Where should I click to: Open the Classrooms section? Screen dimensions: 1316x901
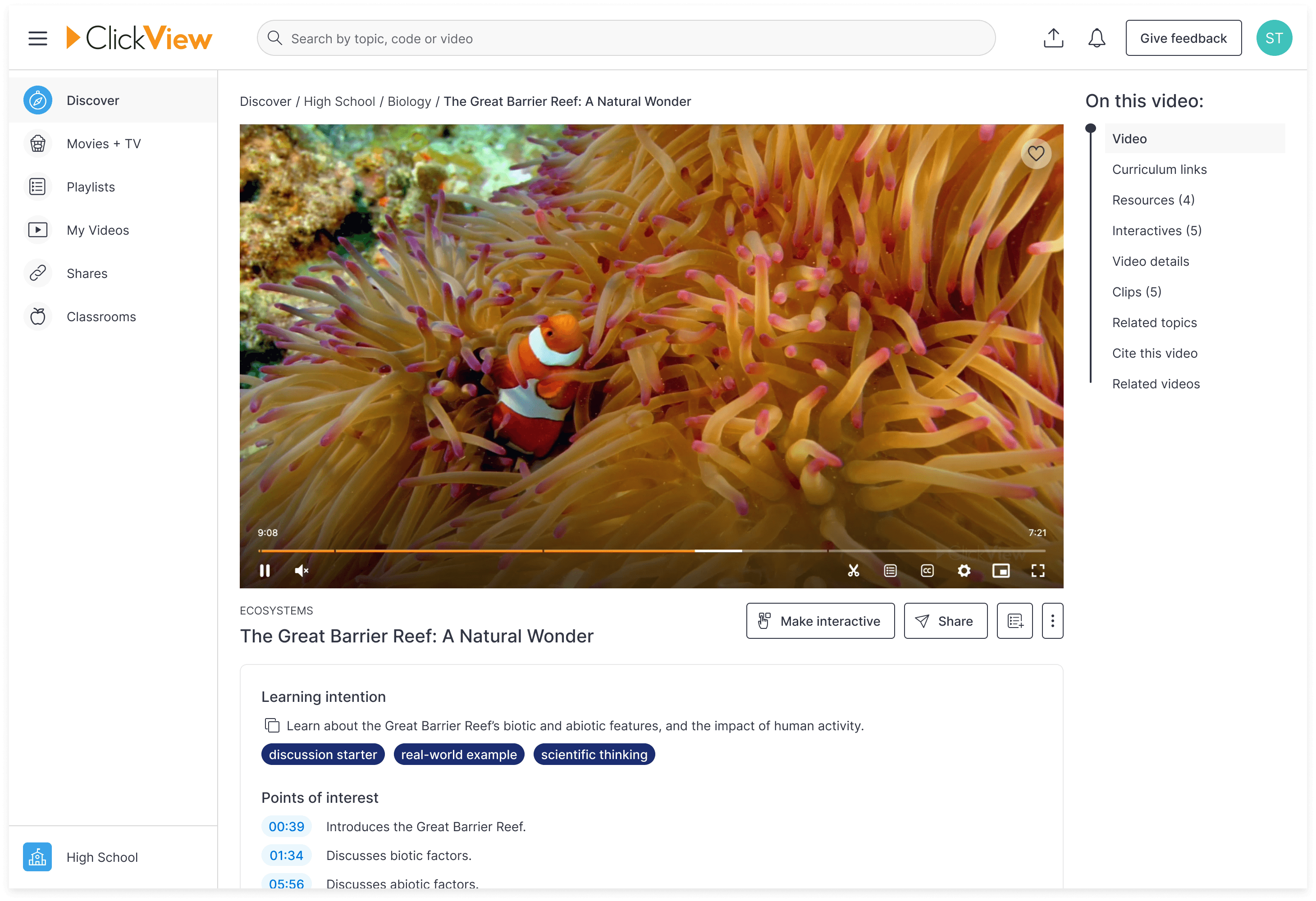(101, 316)
